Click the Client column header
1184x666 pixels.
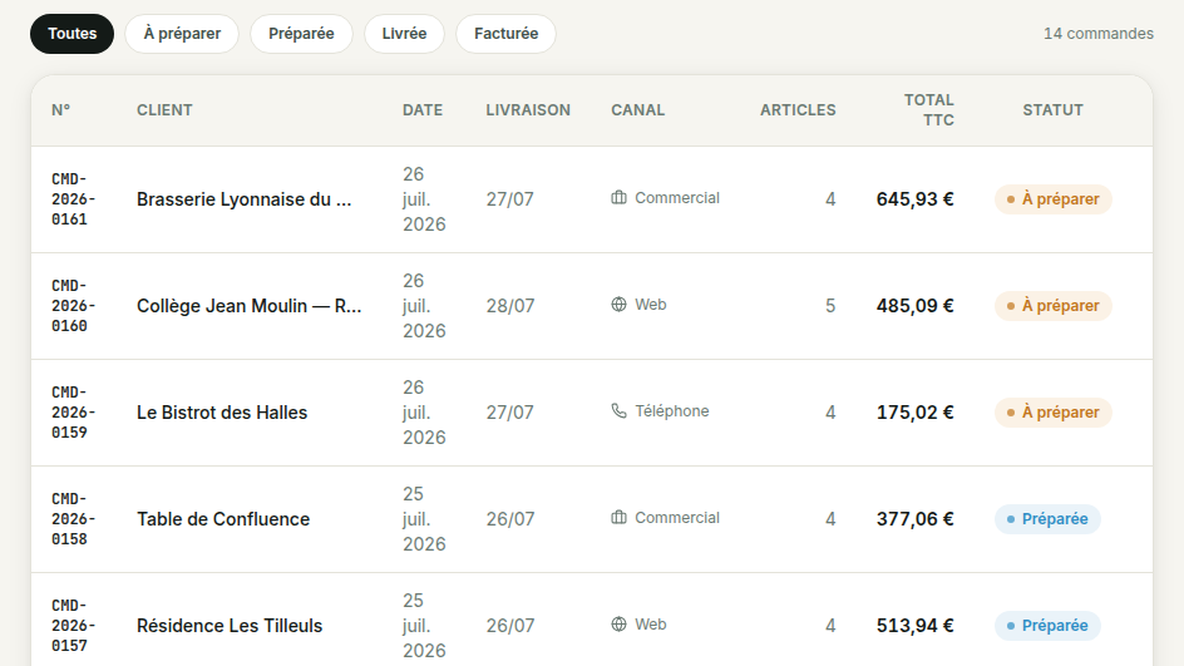point(165,110)
